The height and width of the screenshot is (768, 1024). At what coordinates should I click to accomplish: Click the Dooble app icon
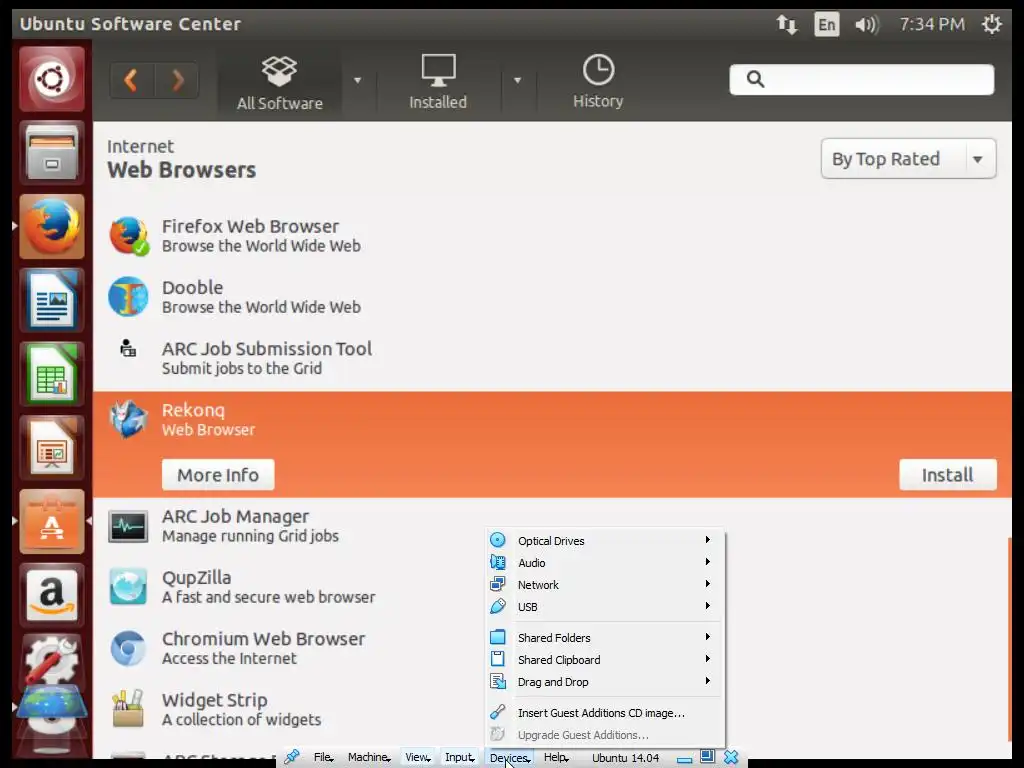point(128,296)
